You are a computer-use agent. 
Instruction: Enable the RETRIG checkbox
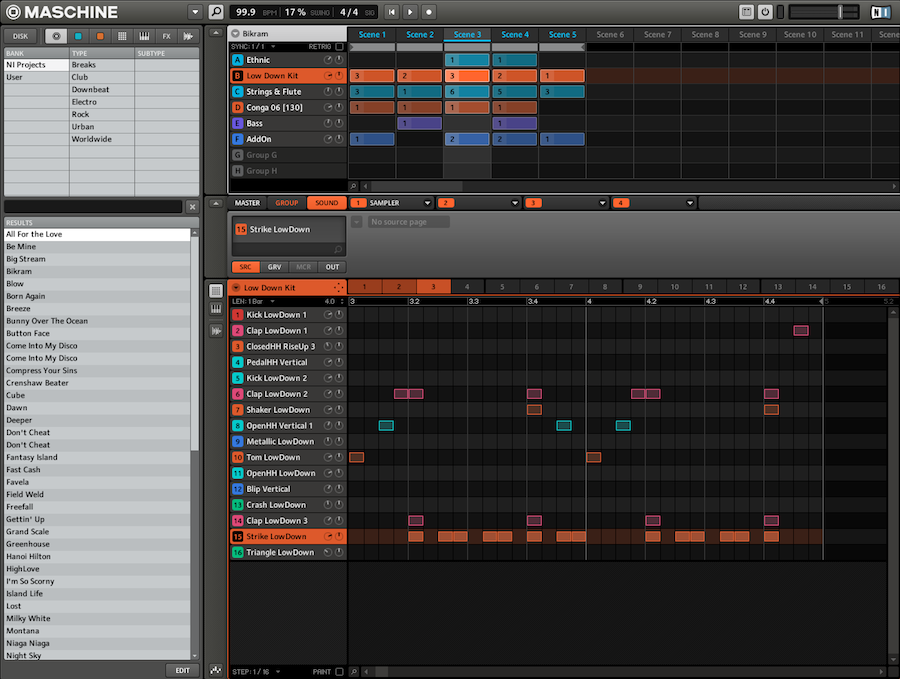point(339,46)
